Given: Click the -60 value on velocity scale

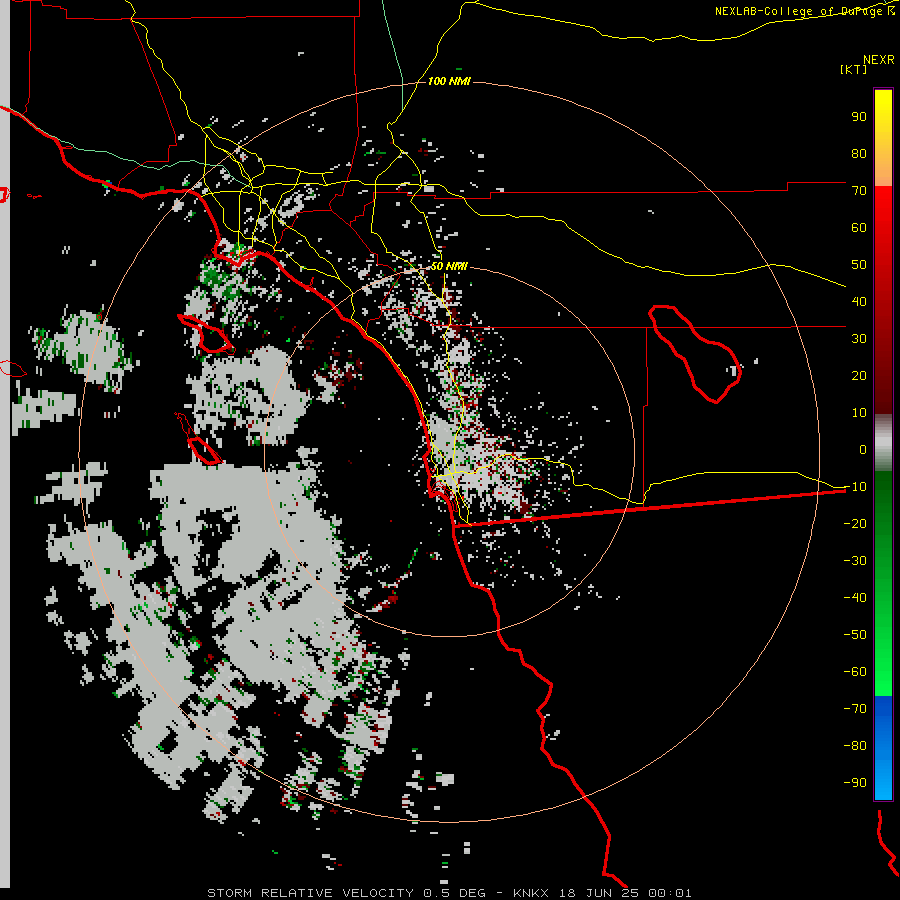Looking at the screenshot, I should [855, 672].
